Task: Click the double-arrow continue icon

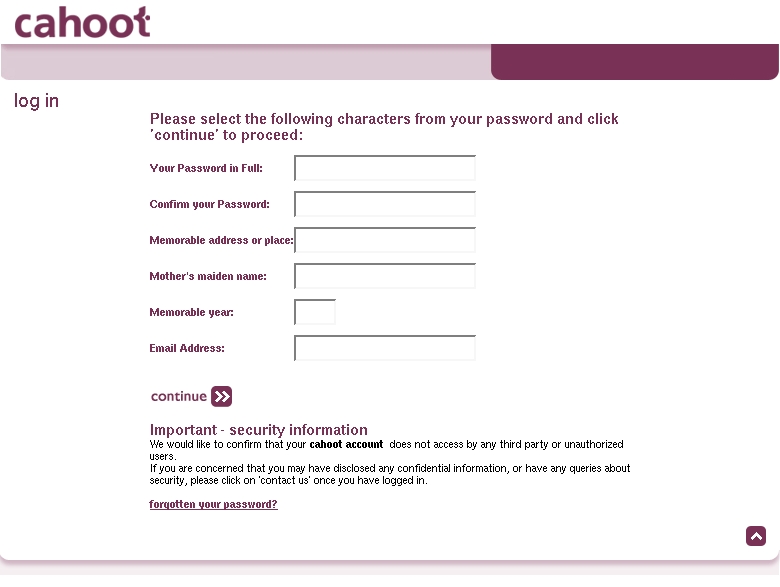Action: point(221,396)
